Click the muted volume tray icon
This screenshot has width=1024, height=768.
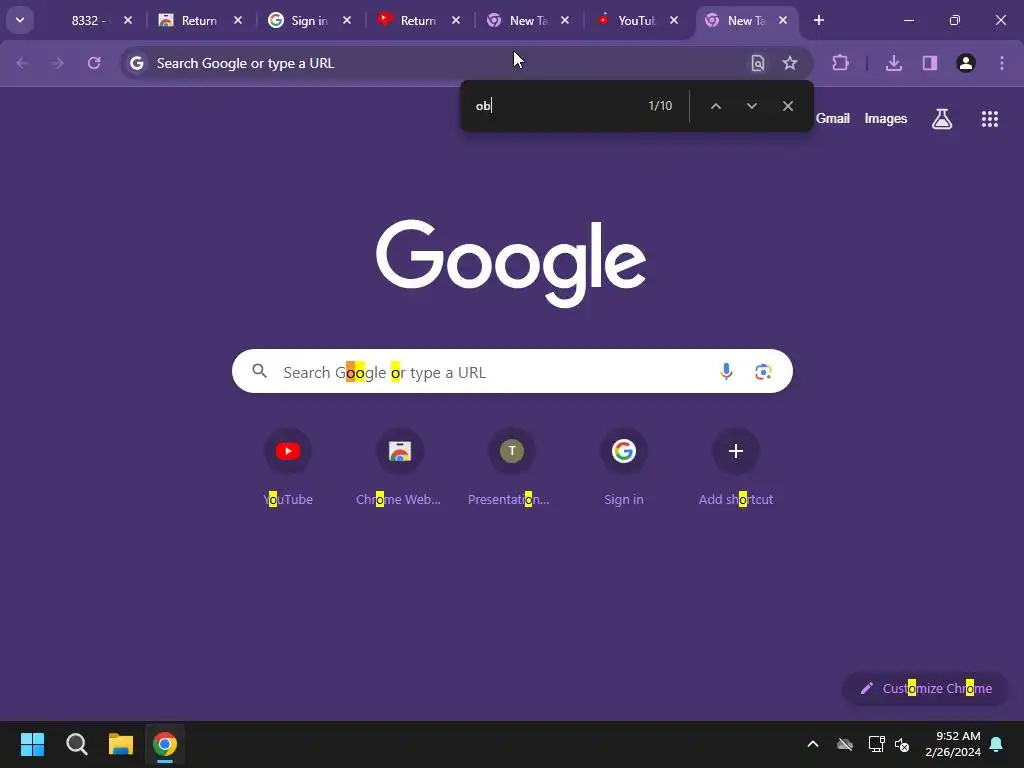coord(903,744)
